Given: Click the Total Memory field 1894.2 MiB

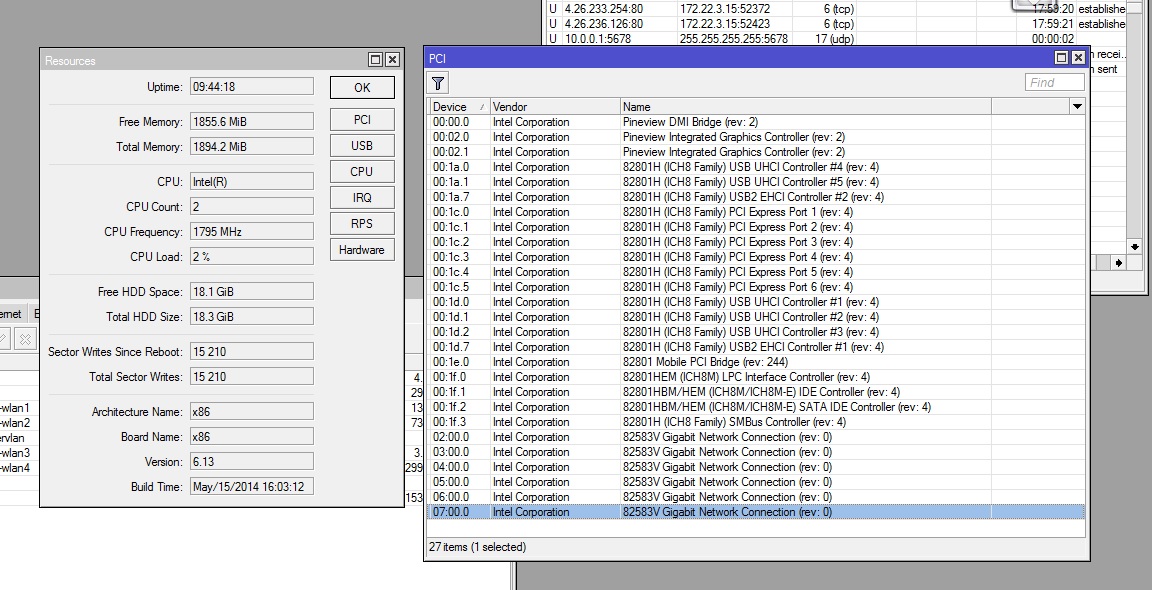Looking at the screenshot, I should tap(252, 147).
